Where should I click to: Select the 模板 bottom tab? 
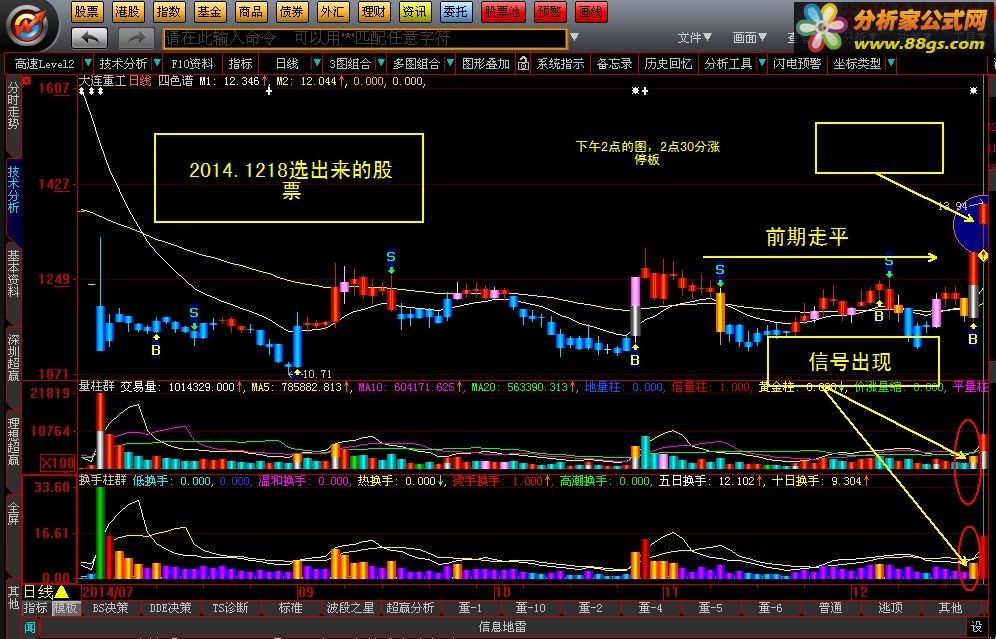[65, 608]
